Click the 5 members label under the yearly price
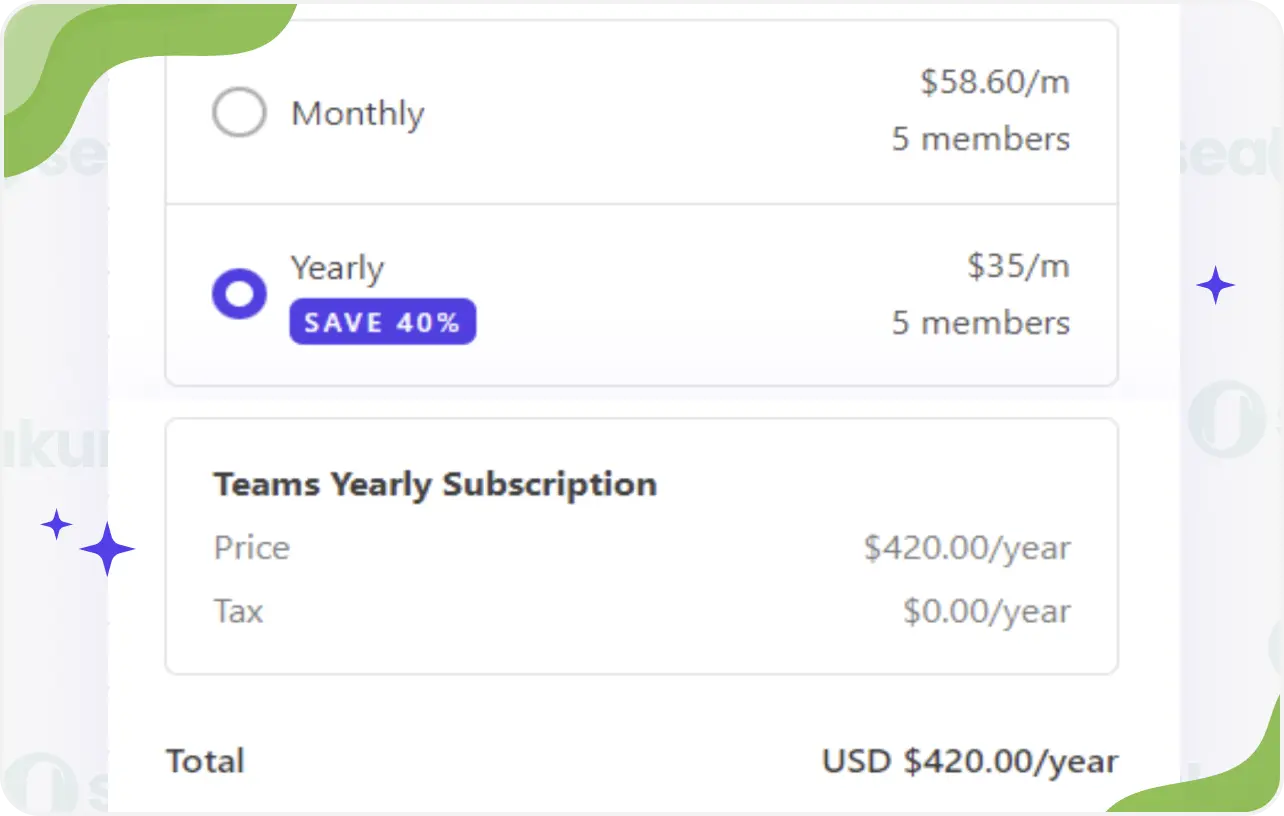 pyautogui.click(x=981, y=322)
